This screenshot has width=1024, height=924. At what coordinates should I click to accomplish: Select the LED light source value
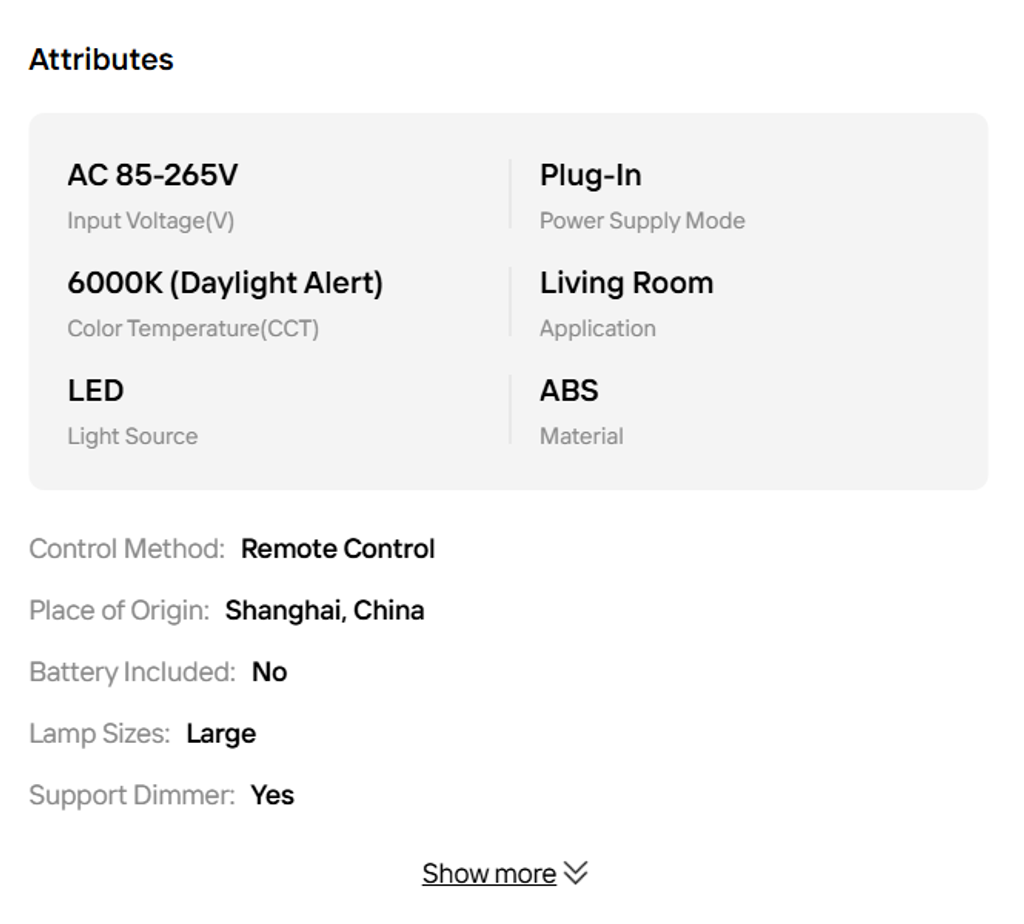pyautogui.click(x=95, y=390)
